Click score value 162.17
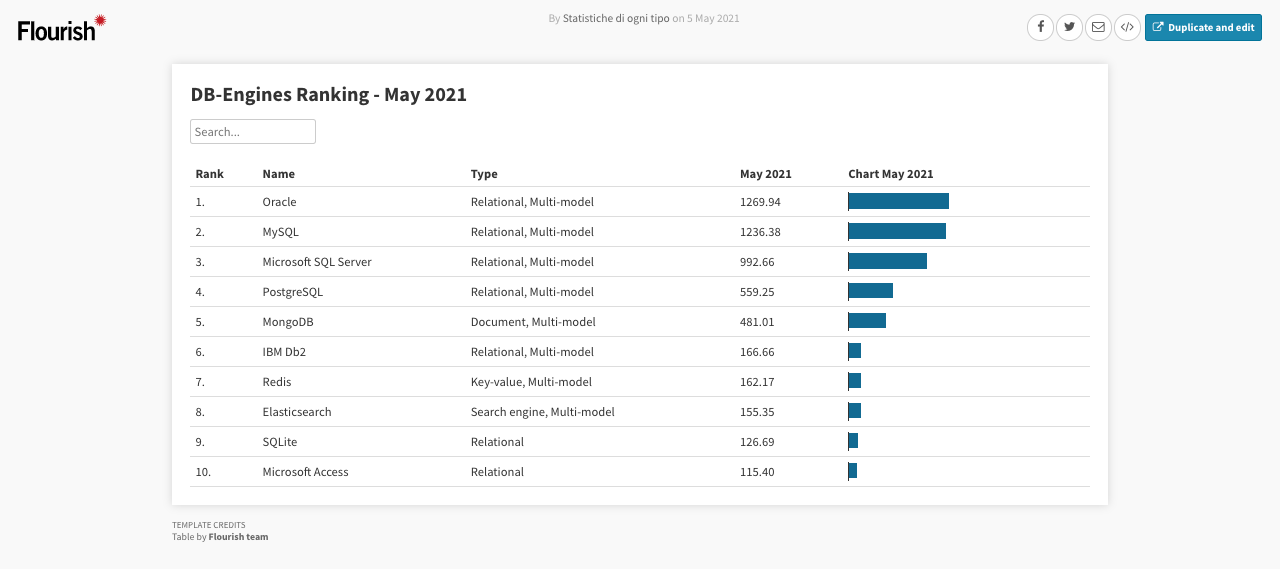The image size is (1280, 569). pyautogui.click(x=758, y=382)
